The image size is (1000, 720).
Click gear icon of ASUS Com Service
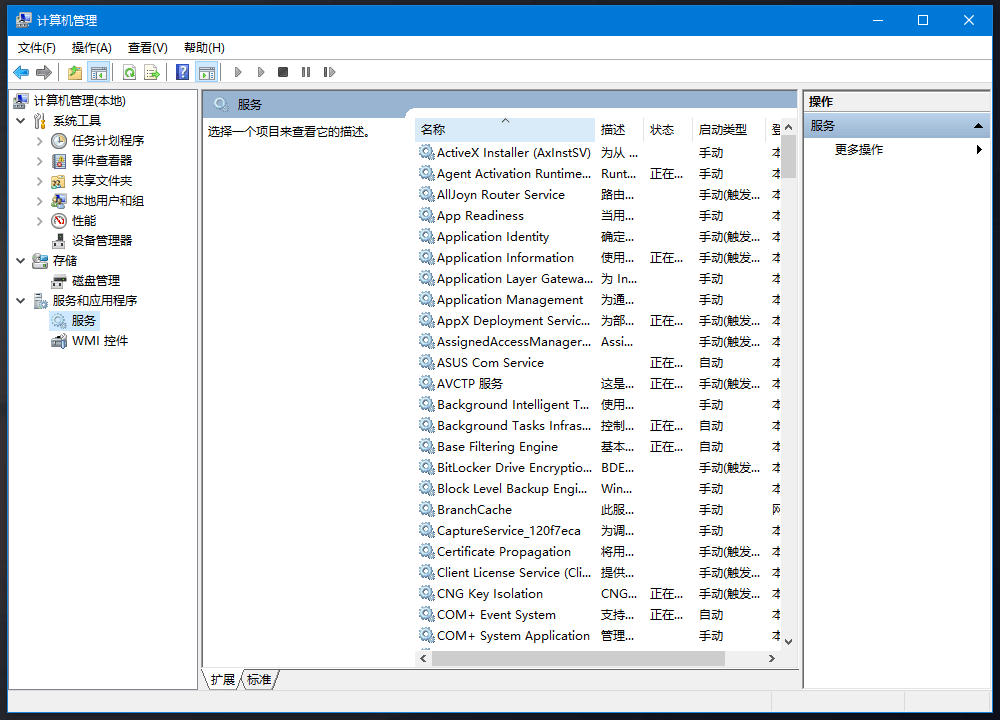tap(426, 362)
